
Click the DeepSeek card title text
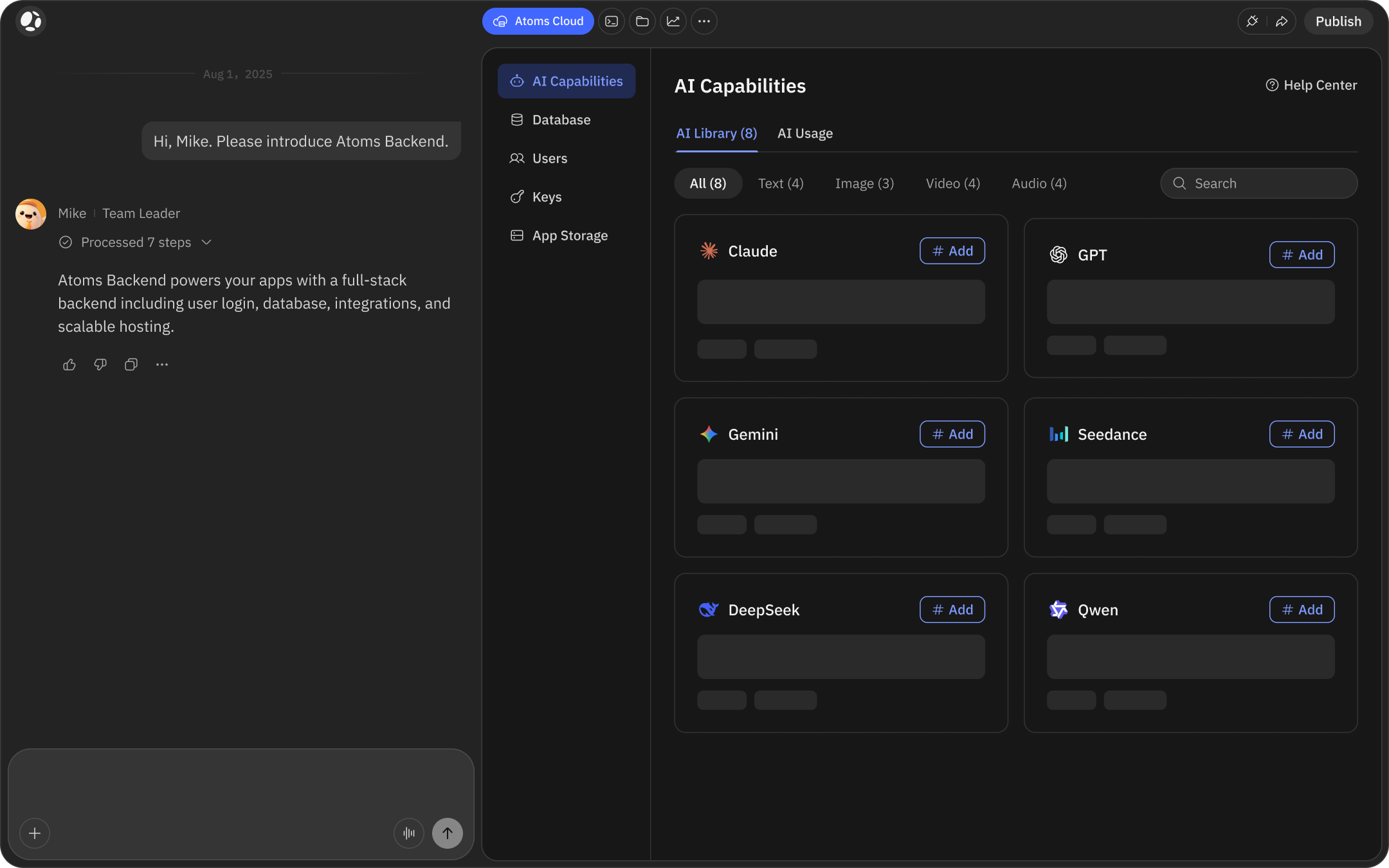pos(763,610)
